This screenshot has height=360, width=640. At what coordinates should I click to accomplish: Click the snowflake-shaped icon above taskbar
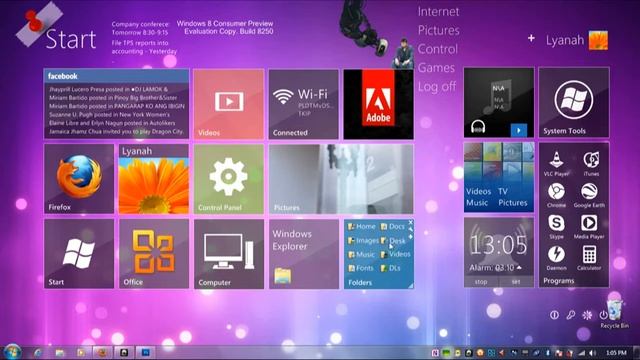(x=587, y=315)
